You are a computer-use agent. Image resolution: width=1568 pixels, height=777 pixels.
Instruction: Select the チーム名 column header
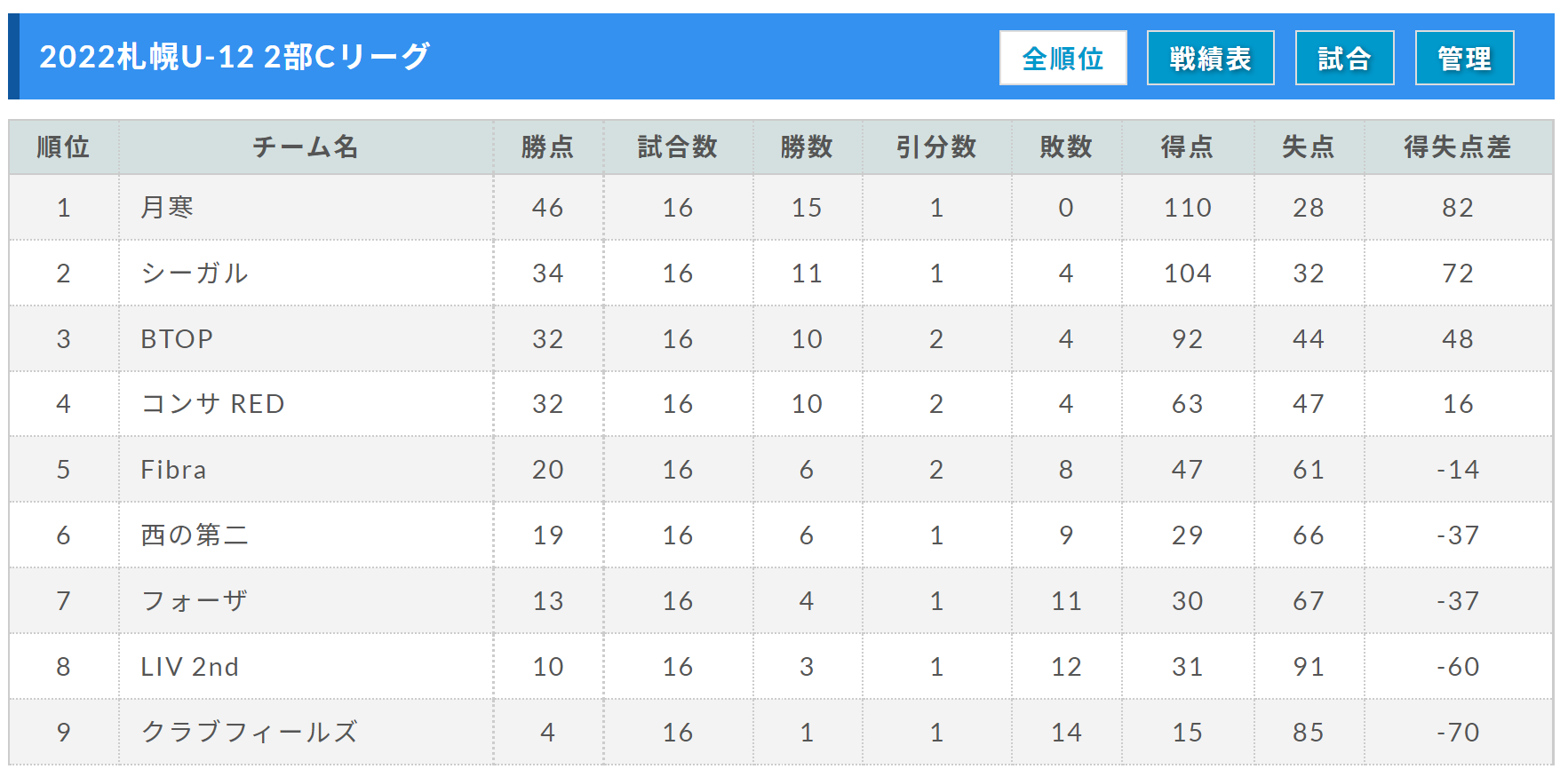pyautogui.click(x=306, y=147)
